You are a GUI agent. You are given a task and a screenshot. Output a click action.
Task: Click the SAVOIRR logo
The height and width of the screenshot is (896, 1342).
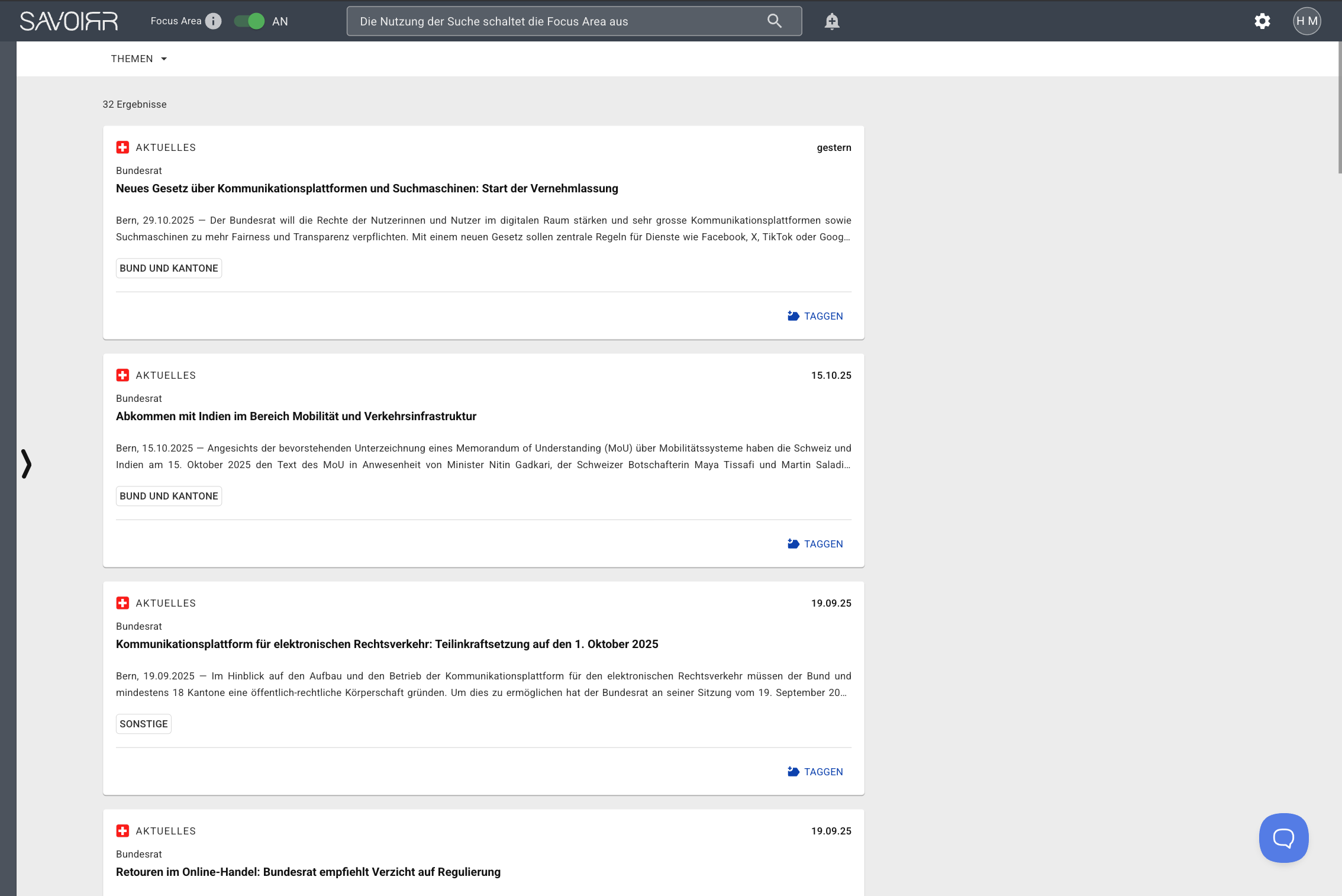pos(69,21)
